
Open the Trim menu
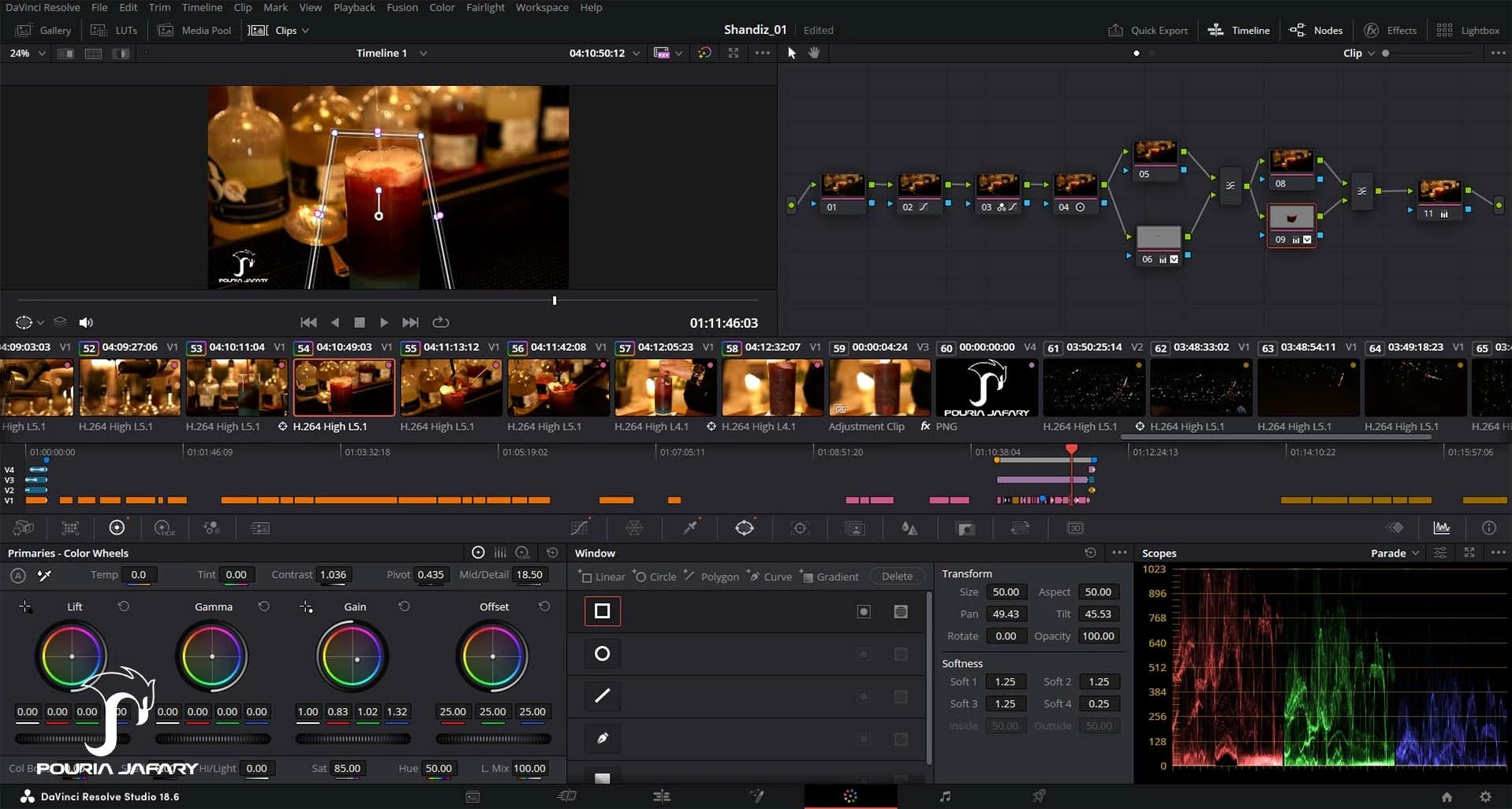pyautogui.click(x=159, y=7)
